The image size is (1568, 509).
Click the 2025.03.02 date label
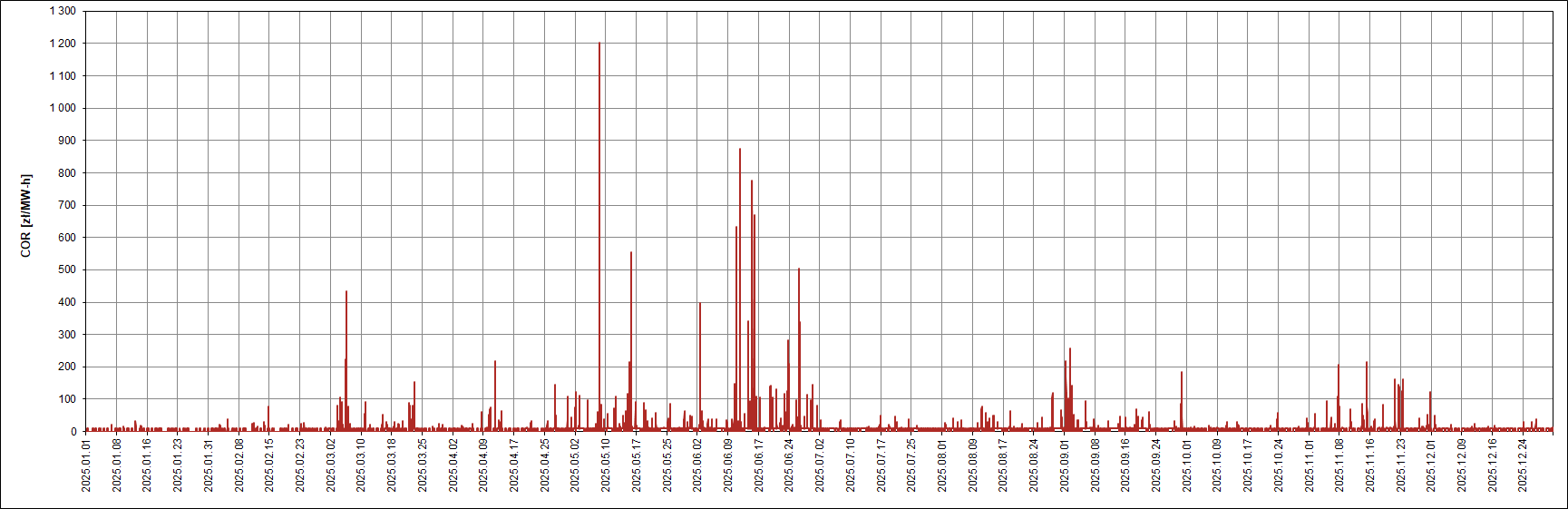click(x=331, y=465)
